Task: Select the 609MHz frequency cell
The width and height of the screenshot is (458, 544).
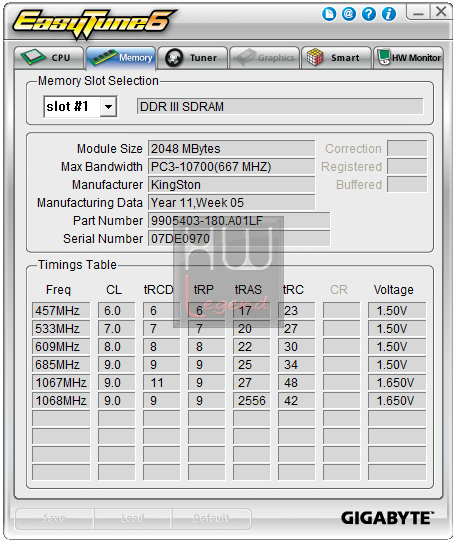Action: pyautogui.click(x=61, y=347)
